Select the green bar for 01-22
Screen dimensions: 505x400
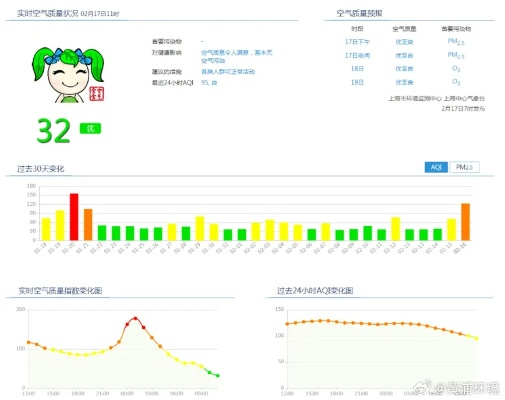pyautogui.click(x=102, y=233)
